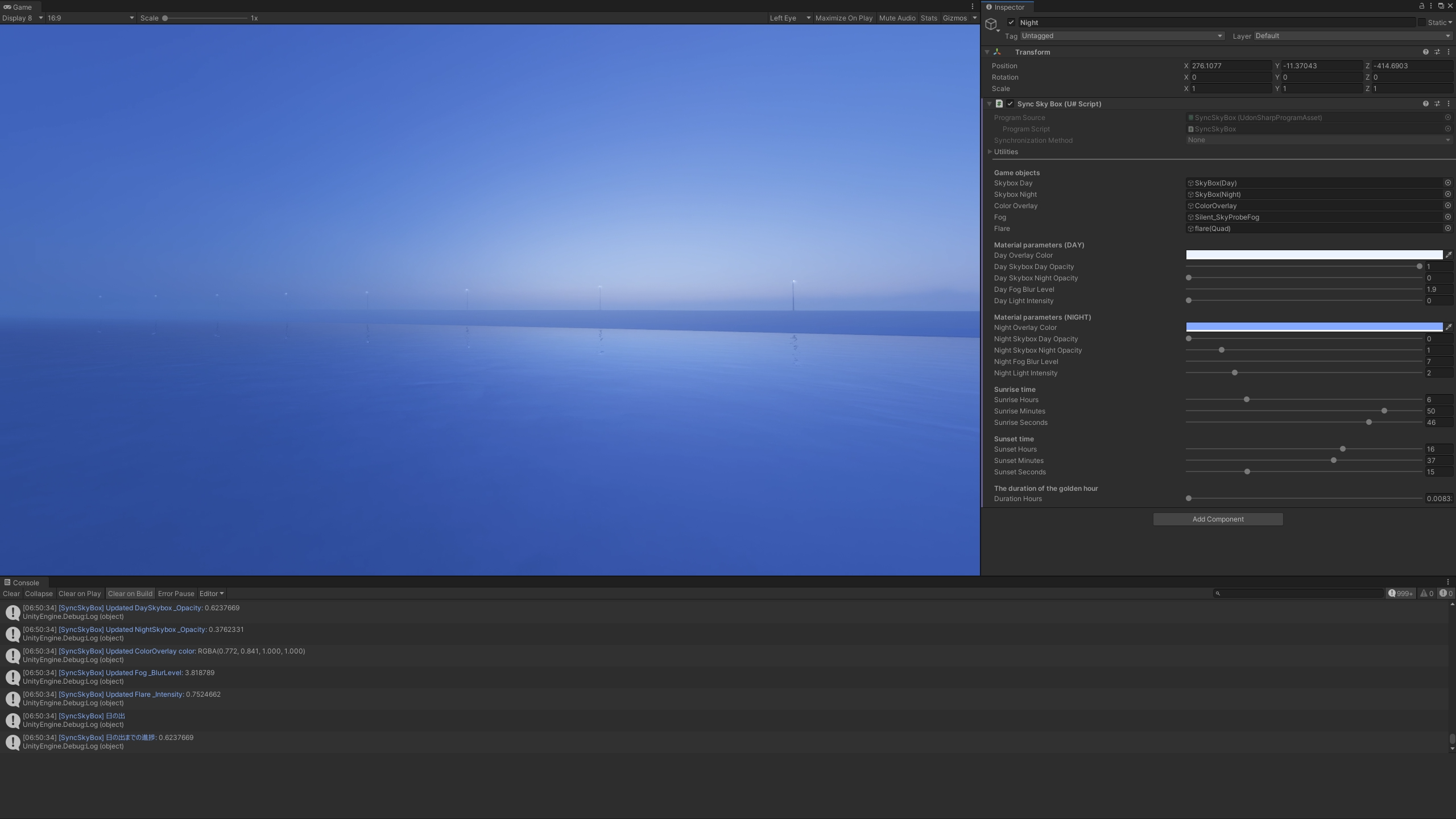Image resolution: width=1456 pixels, height=819 pixels.
Task: Open the Gizmos dropdown arrow
Action: click(974, 18)
